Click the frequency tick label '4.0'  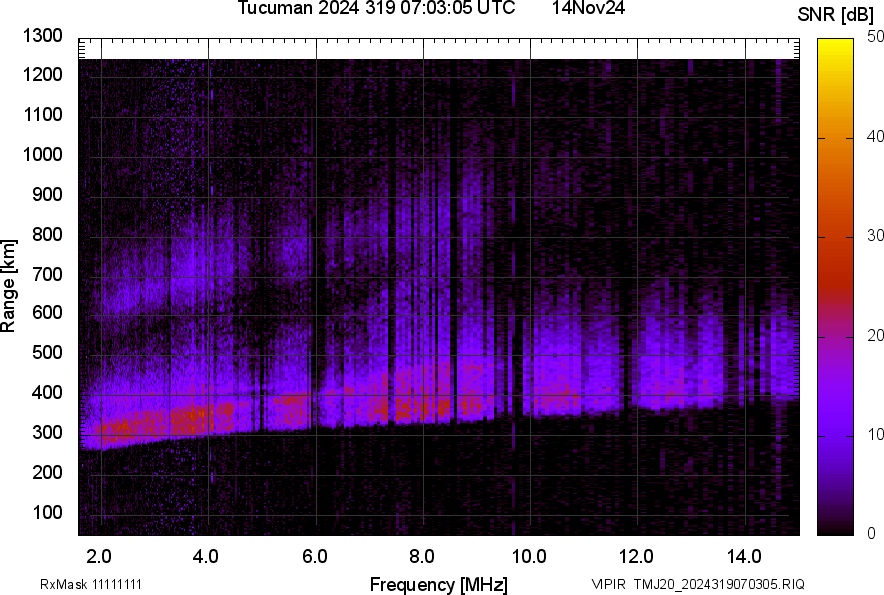pos(206,557)
